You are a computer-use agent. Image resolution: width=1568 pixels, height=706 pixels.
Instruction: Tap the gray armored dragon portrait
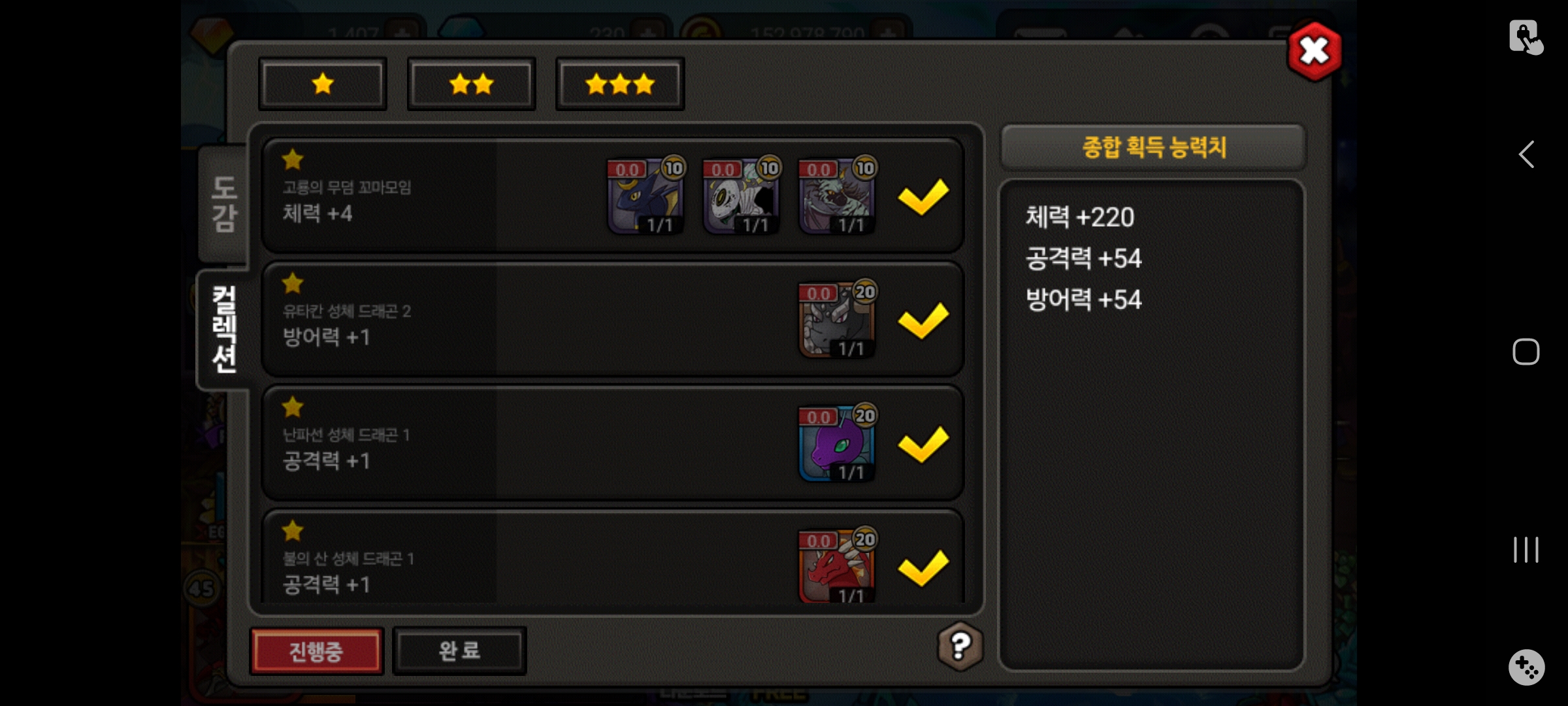click(x=838, y=320)
